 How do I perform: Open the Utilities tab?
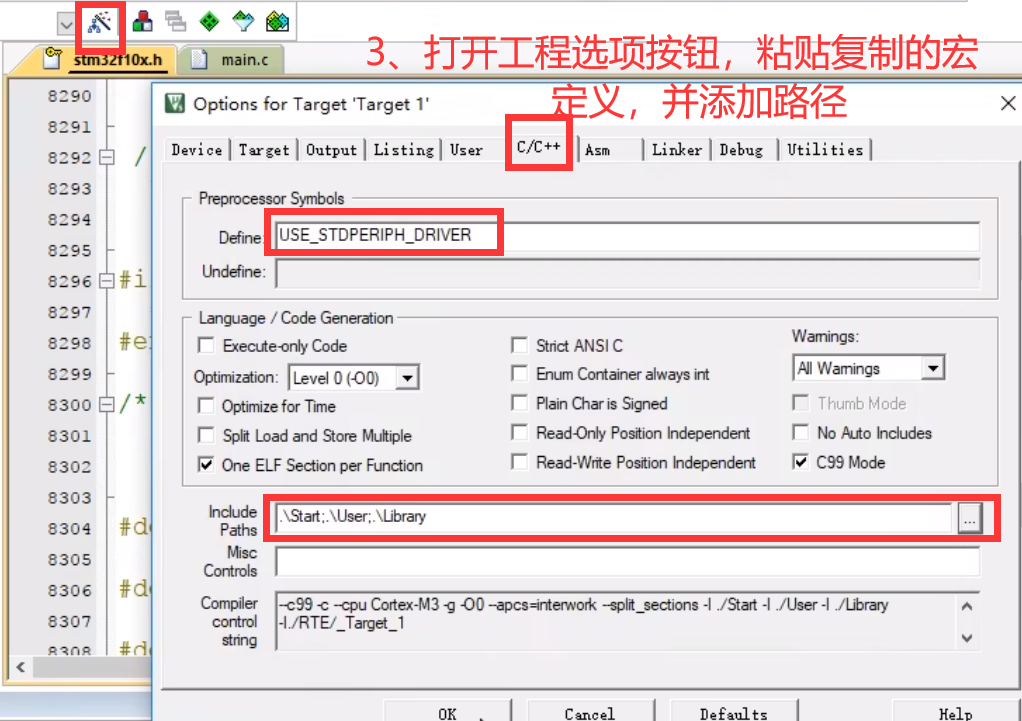point(825,150)
